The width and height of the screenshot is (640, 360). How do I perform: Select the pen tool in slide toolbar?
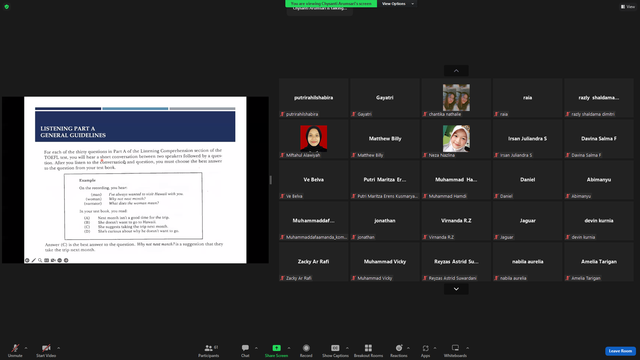pyautogui.click(x=33, y=260)
